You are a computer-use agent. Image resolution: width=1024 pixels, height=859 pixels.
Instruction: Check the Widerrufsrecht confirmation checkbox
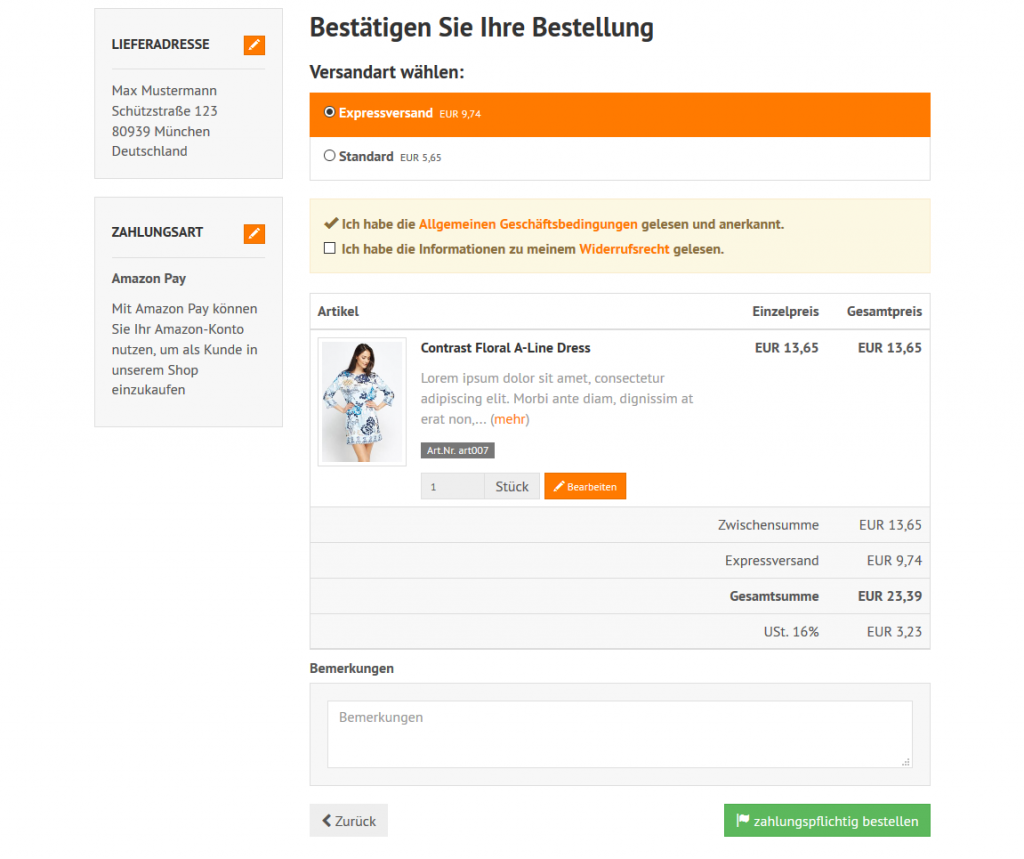coord(330,249)
